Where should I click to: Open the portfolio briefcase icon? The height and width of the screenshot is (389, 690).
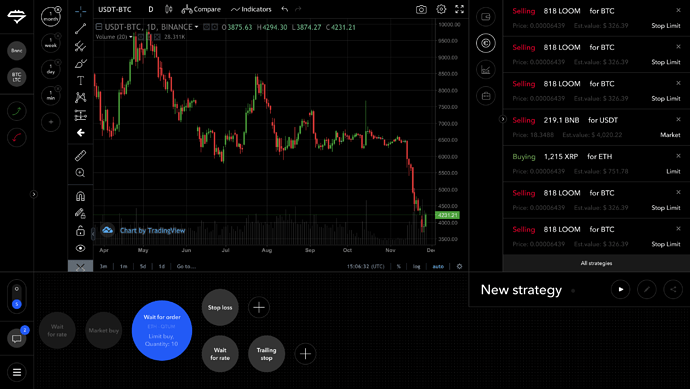[486, 96]
